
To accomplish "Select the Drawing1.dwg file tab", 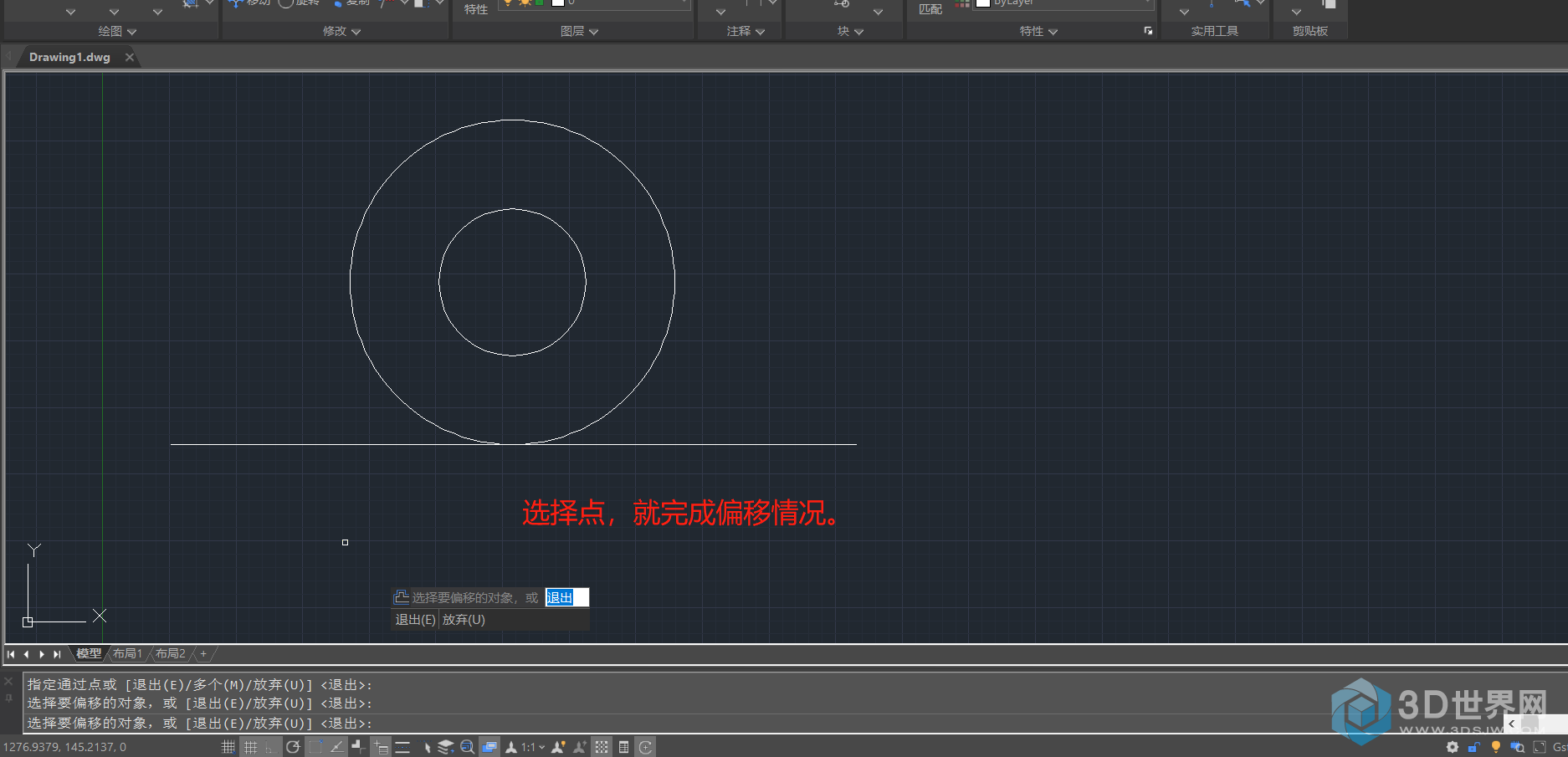I will pyautogui.click(x=69, y=57).
